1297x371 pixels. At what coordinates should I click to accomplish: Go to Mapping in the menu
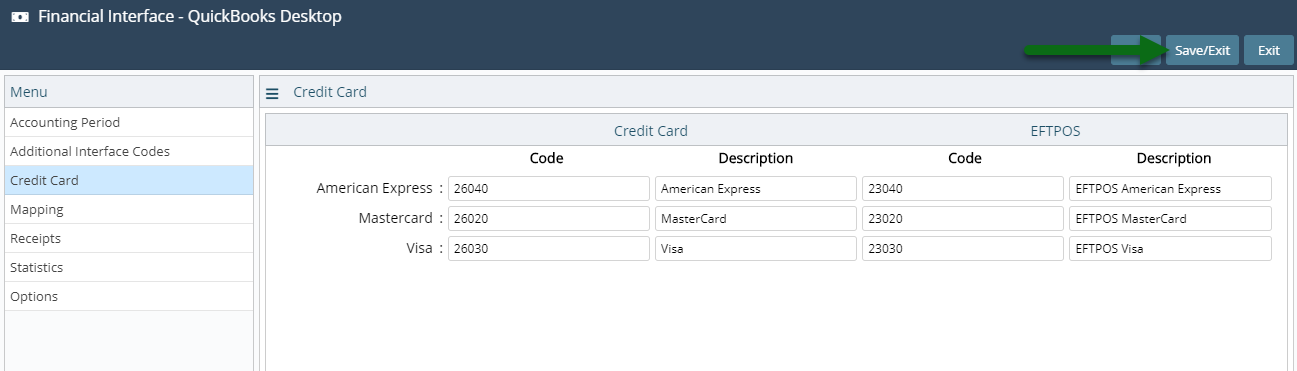(x=129, y=209)
